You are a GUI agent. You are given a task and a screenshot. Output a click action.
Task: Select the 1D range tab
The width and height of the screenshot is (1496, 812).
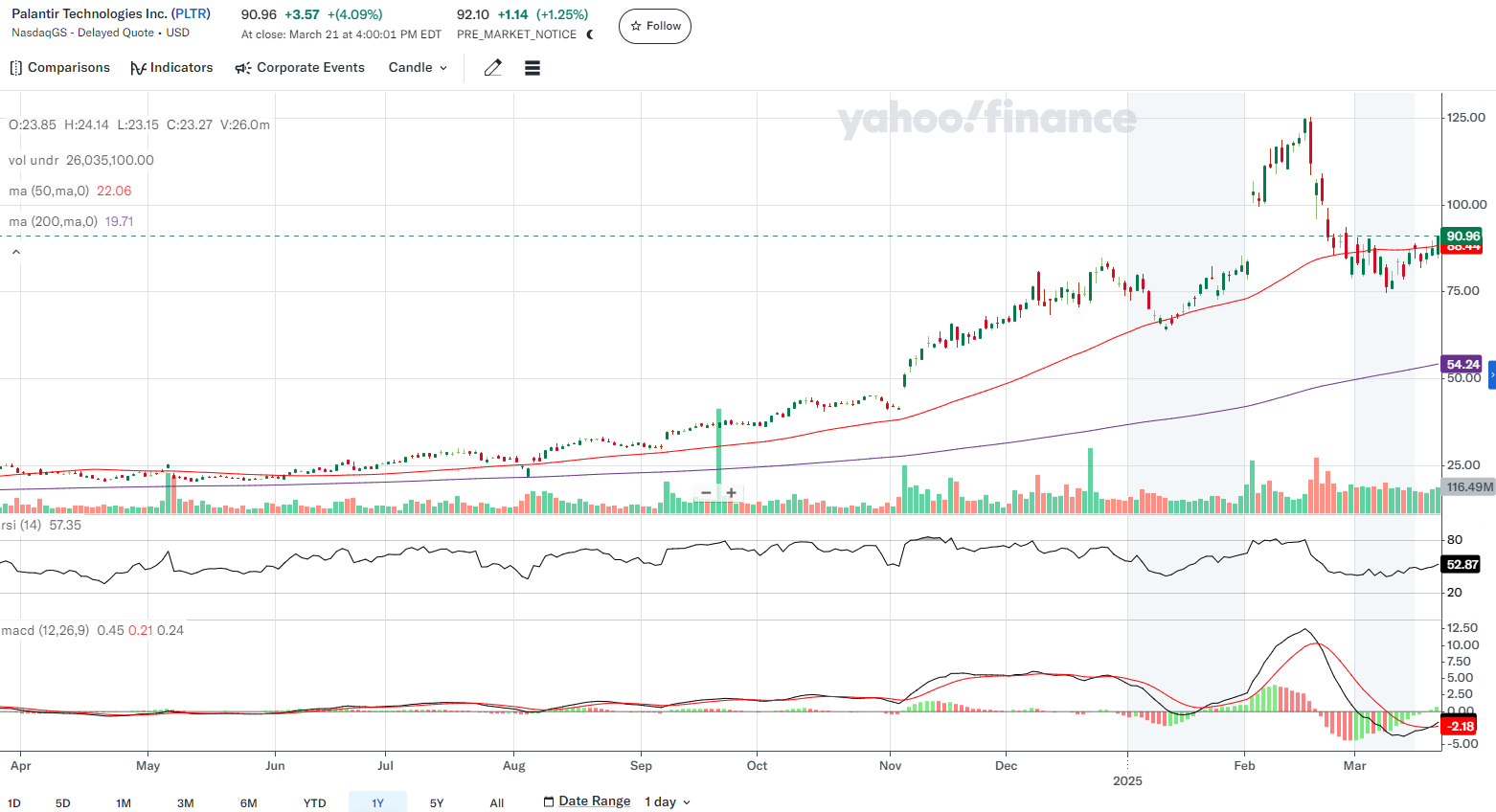14,802
